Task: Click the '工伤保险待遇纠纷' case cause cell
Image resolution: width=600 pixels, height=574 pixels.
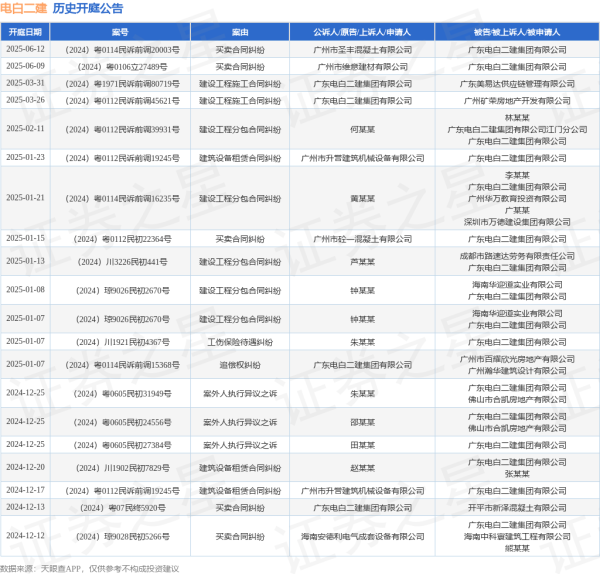Action: (x=240, y=342)
